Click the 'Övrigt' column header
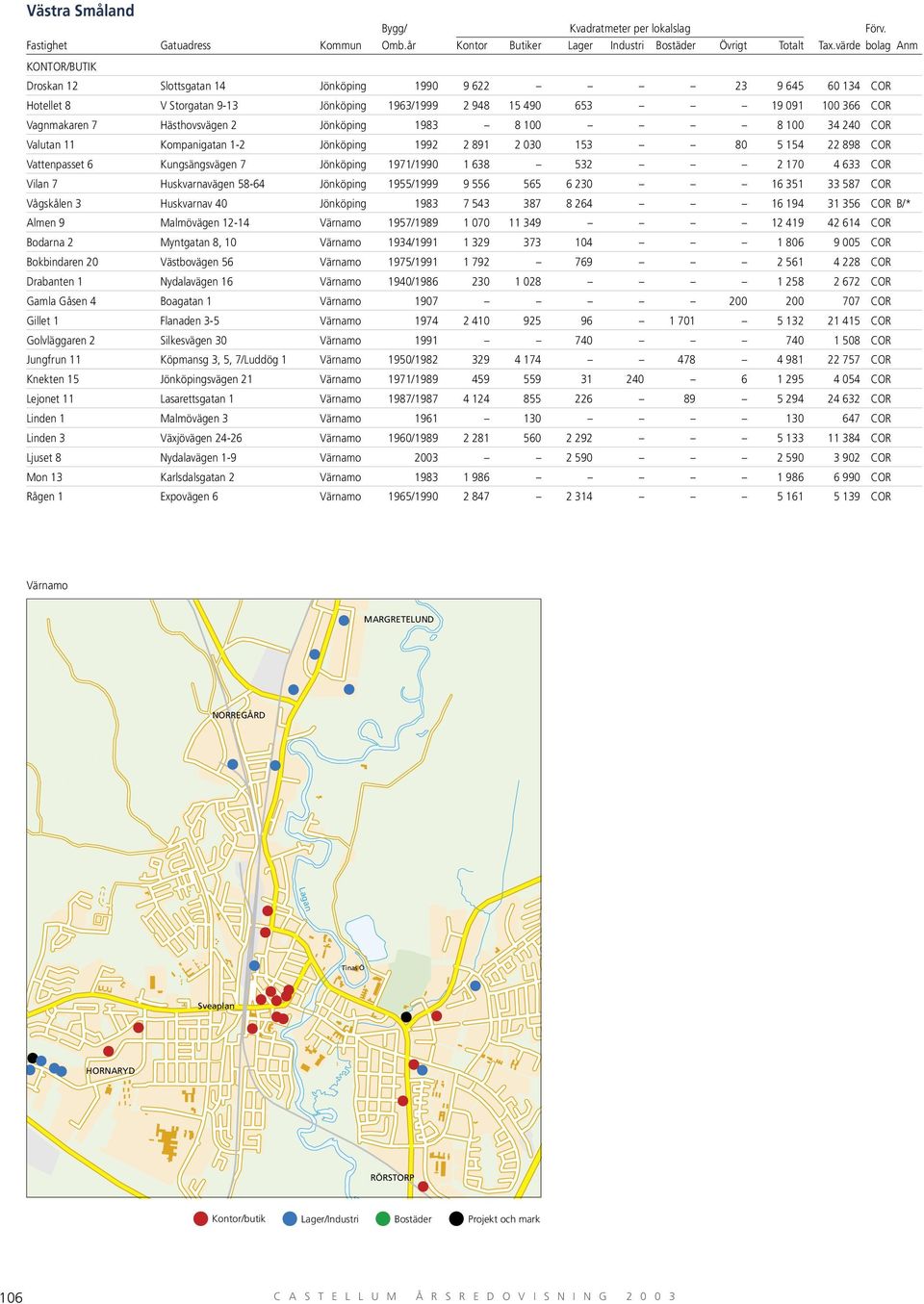This screenshot has width=924, height=1304. coord(733,45)
